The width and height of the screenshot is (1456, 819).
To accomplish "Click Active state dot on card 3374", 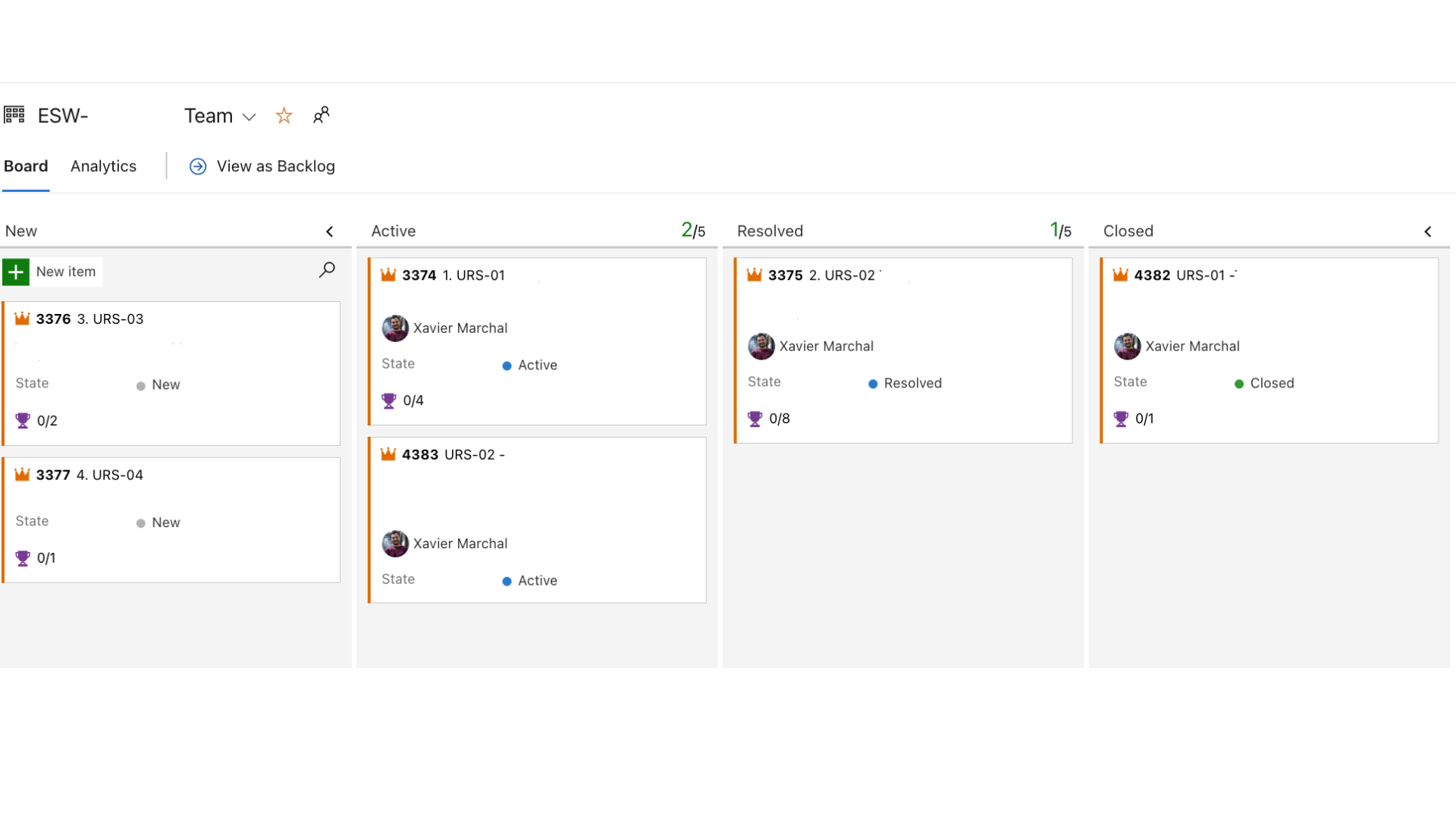I will coord(507,366).
